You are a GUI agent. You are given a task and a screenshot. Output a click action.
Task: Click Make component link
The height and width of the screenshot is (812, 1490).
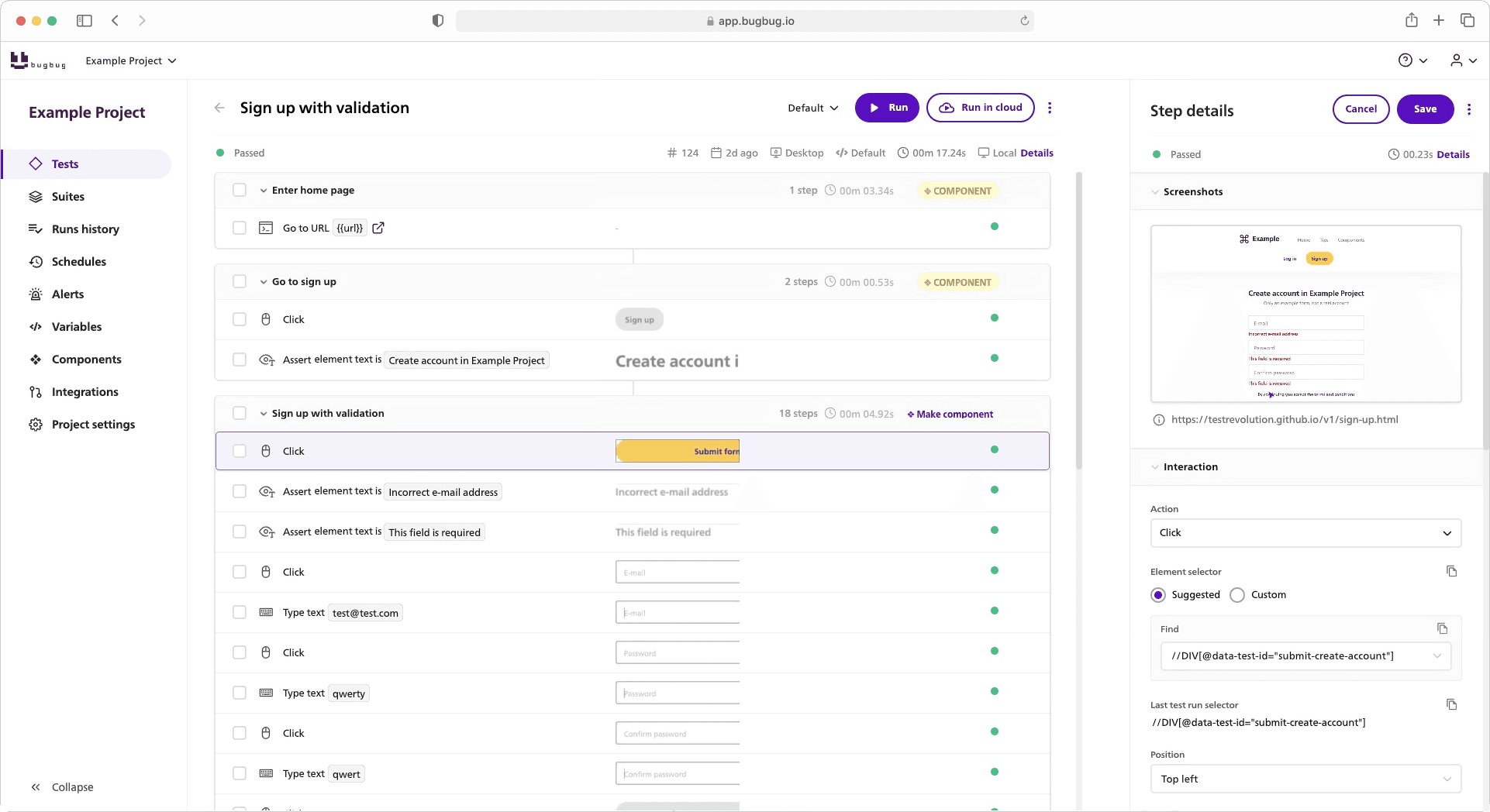coord(950,414)
